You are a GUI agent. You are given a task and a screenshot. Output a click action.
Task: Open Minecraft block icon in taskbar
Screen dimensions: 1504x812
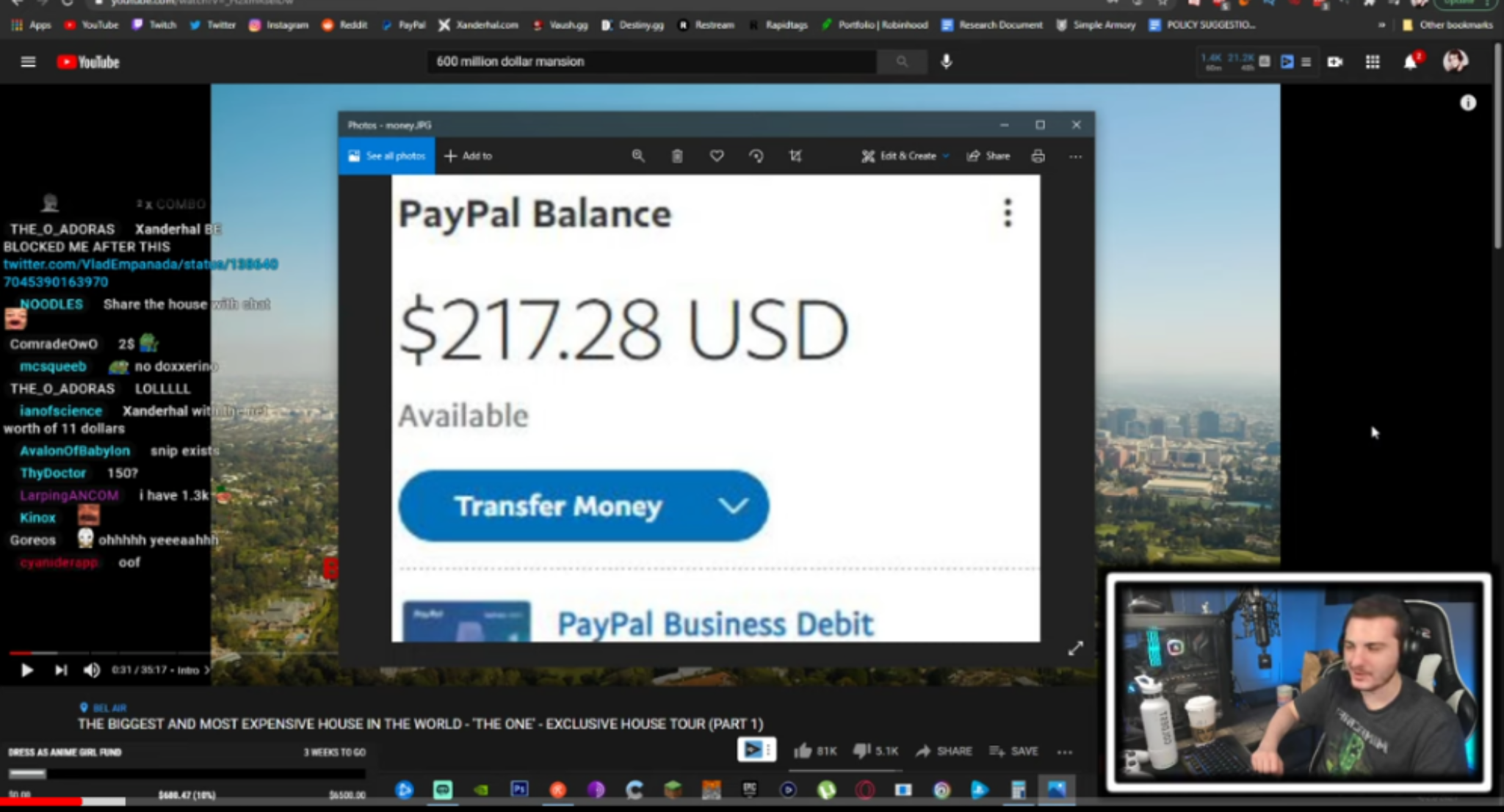673,789
